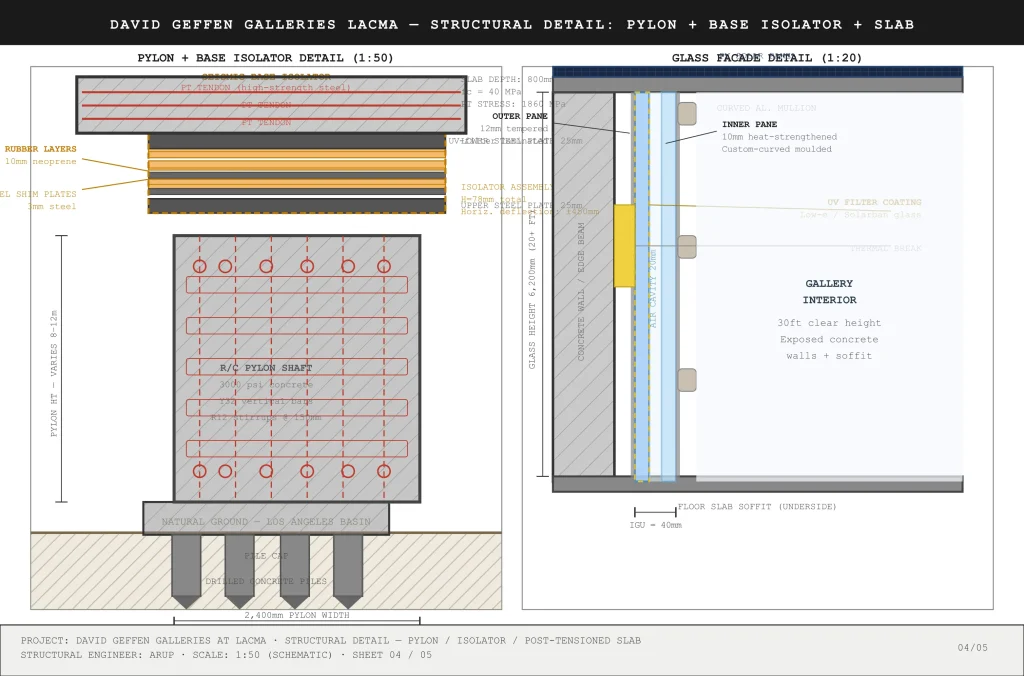Select the 'PILE CAP' label
This screenshot has height=676, width=1024.
(266, 556)
